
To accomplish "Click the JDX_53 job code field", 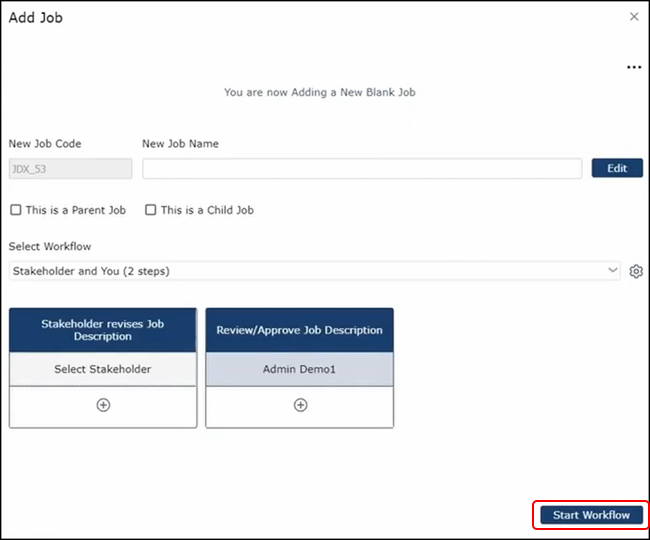I will click(x=70, y=168).
